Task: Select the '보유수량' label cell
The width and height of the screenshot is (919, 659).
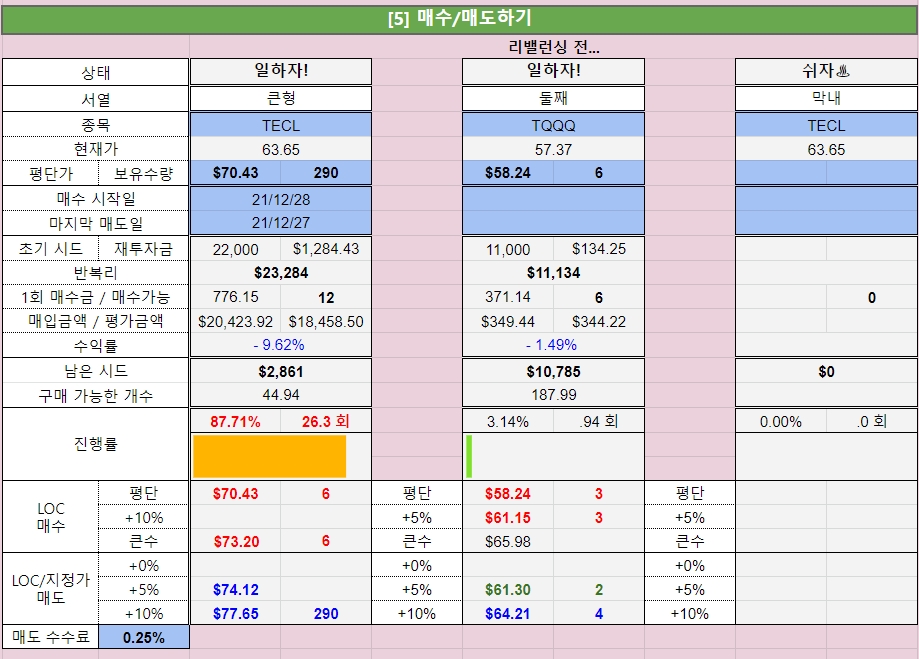Action: pyautogui.click(x=144, y=174)
